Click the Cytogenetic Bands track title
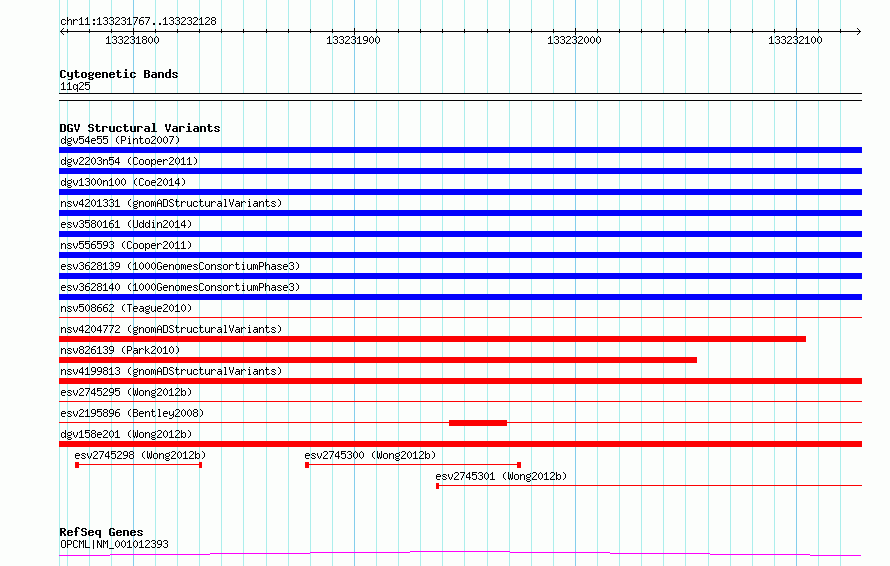Screen dimensions: 890x566 pyautogui.click(x=119, y=74)
